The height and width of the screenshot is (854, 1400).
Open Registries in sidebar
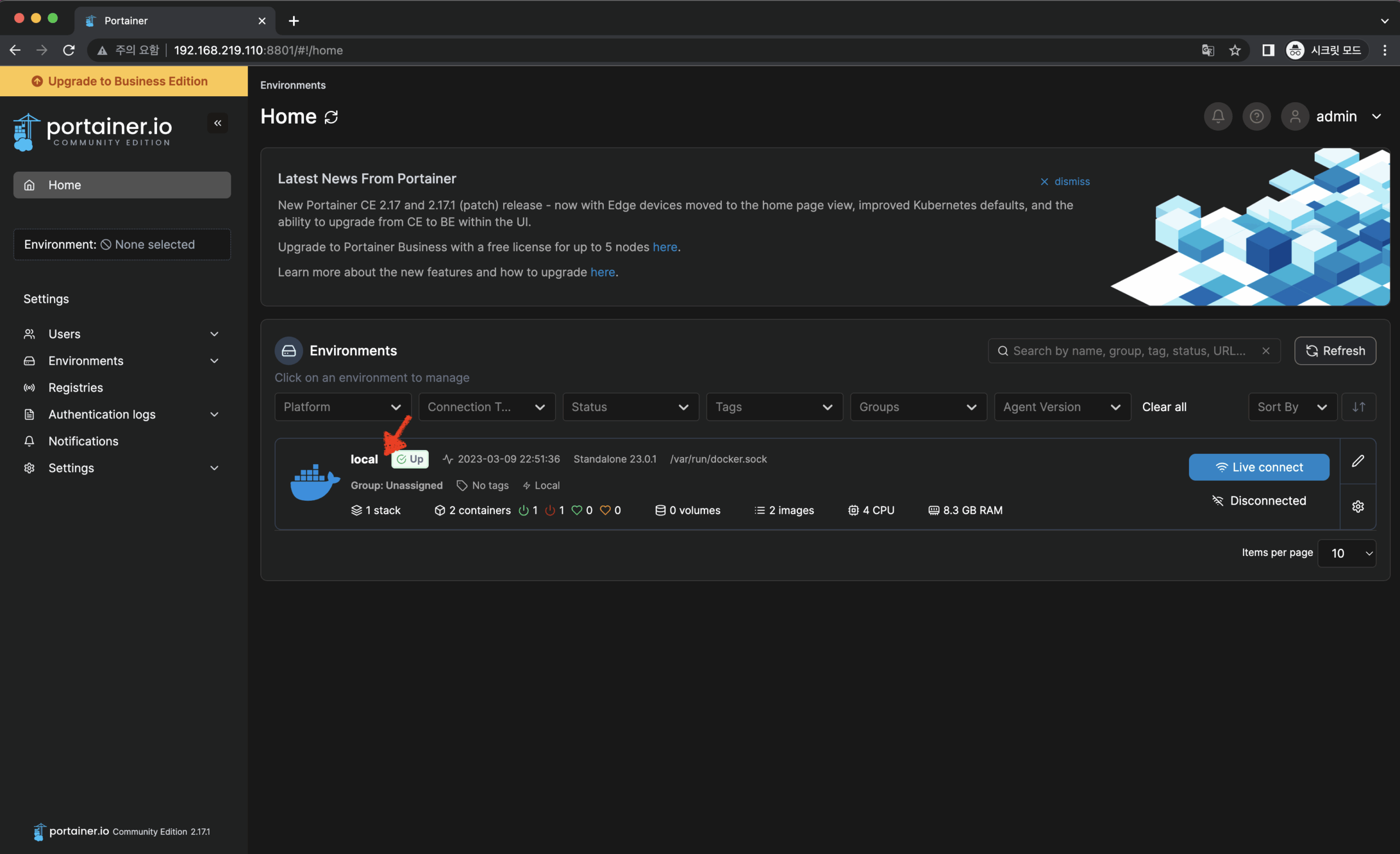[x=75, y=388]
